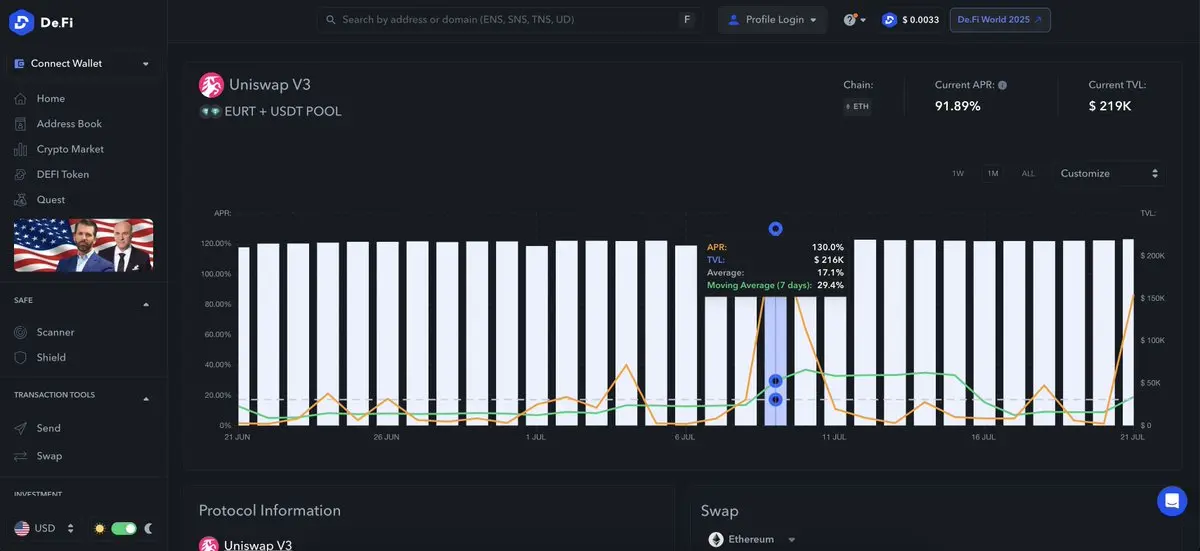Viewport: 1200px width, 551px height.
Task: Click the DEFI token price $0.0033
Action: coord(920,20)
